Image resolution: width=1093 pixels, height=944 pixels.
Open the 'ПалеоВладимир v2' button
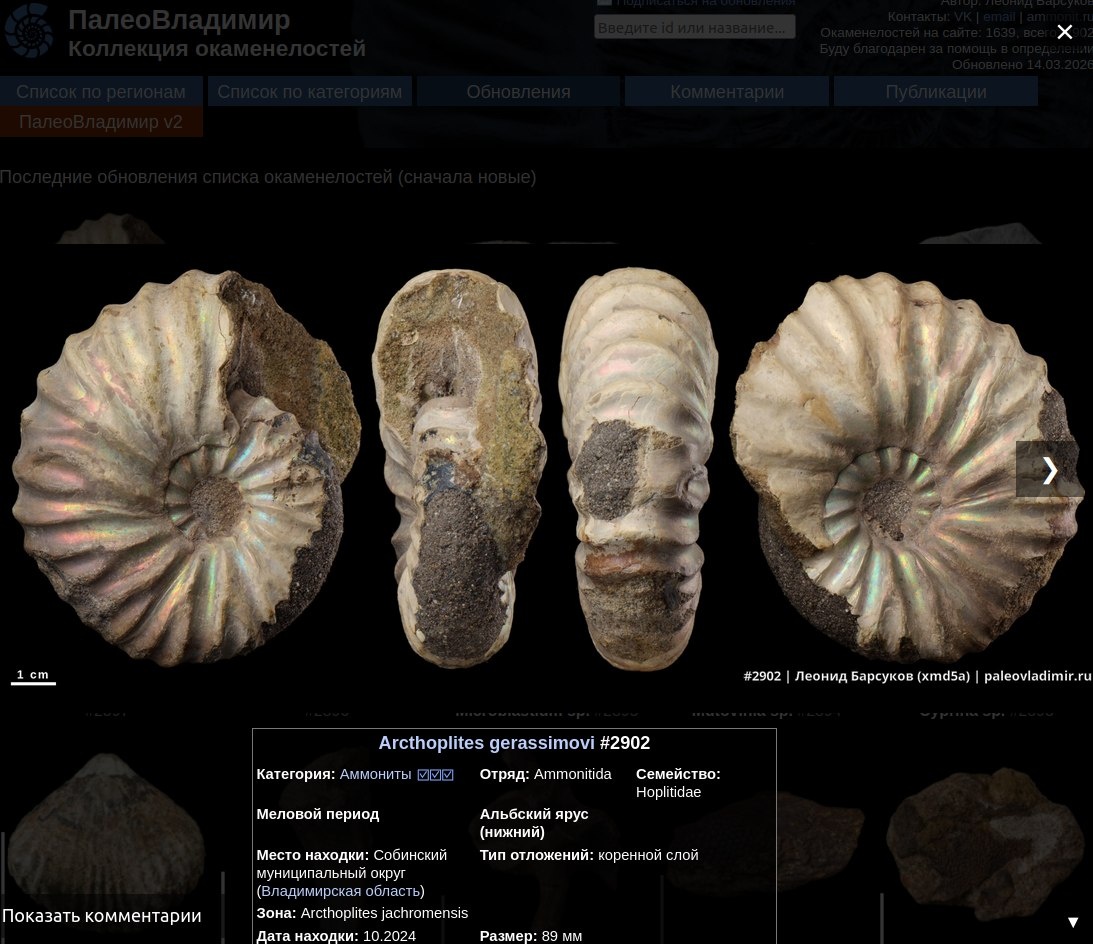pos(101,122)
